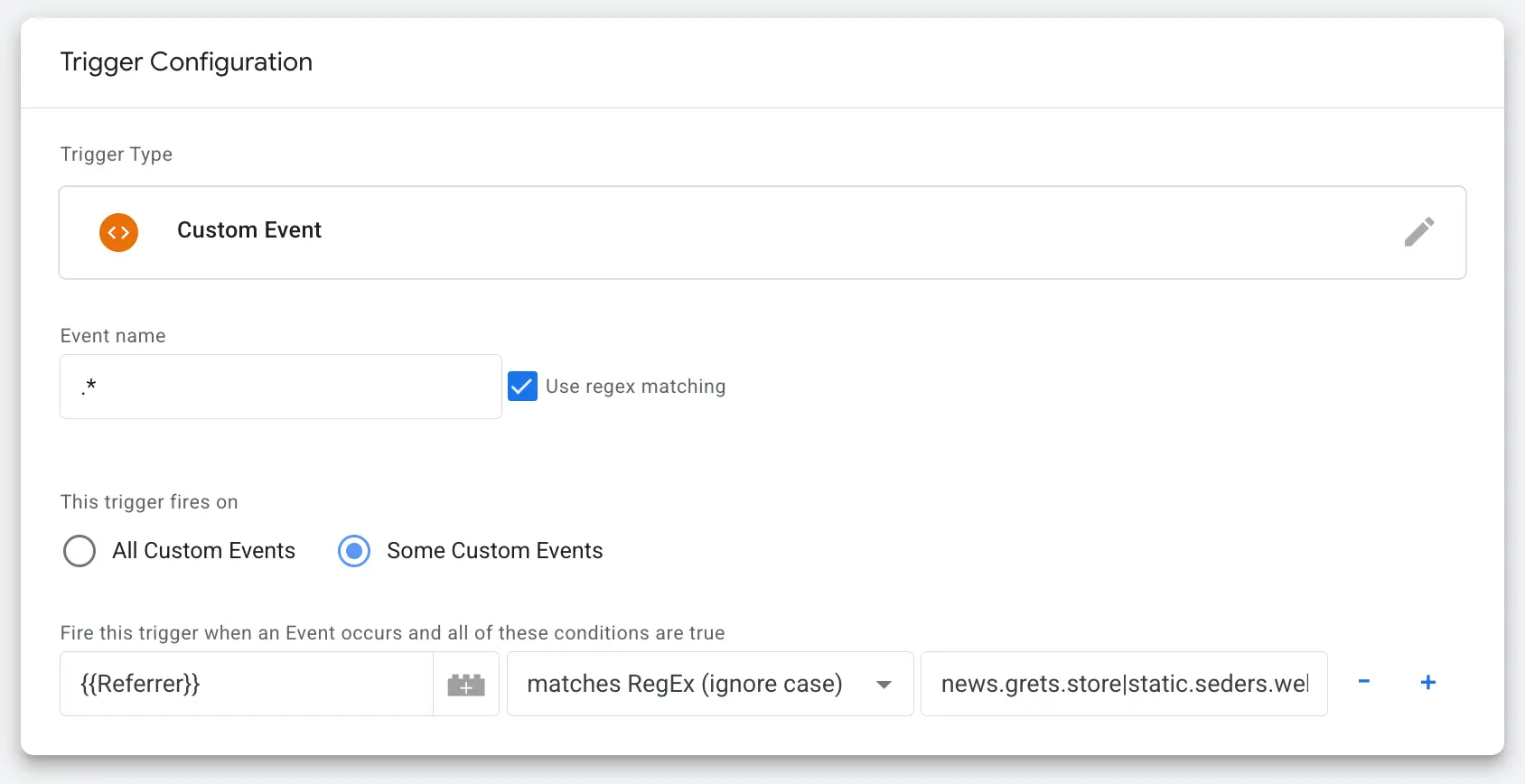The image size is (1525, 784).
Task: Click the Custom Event trigger type text
Action: pos(249,230)
